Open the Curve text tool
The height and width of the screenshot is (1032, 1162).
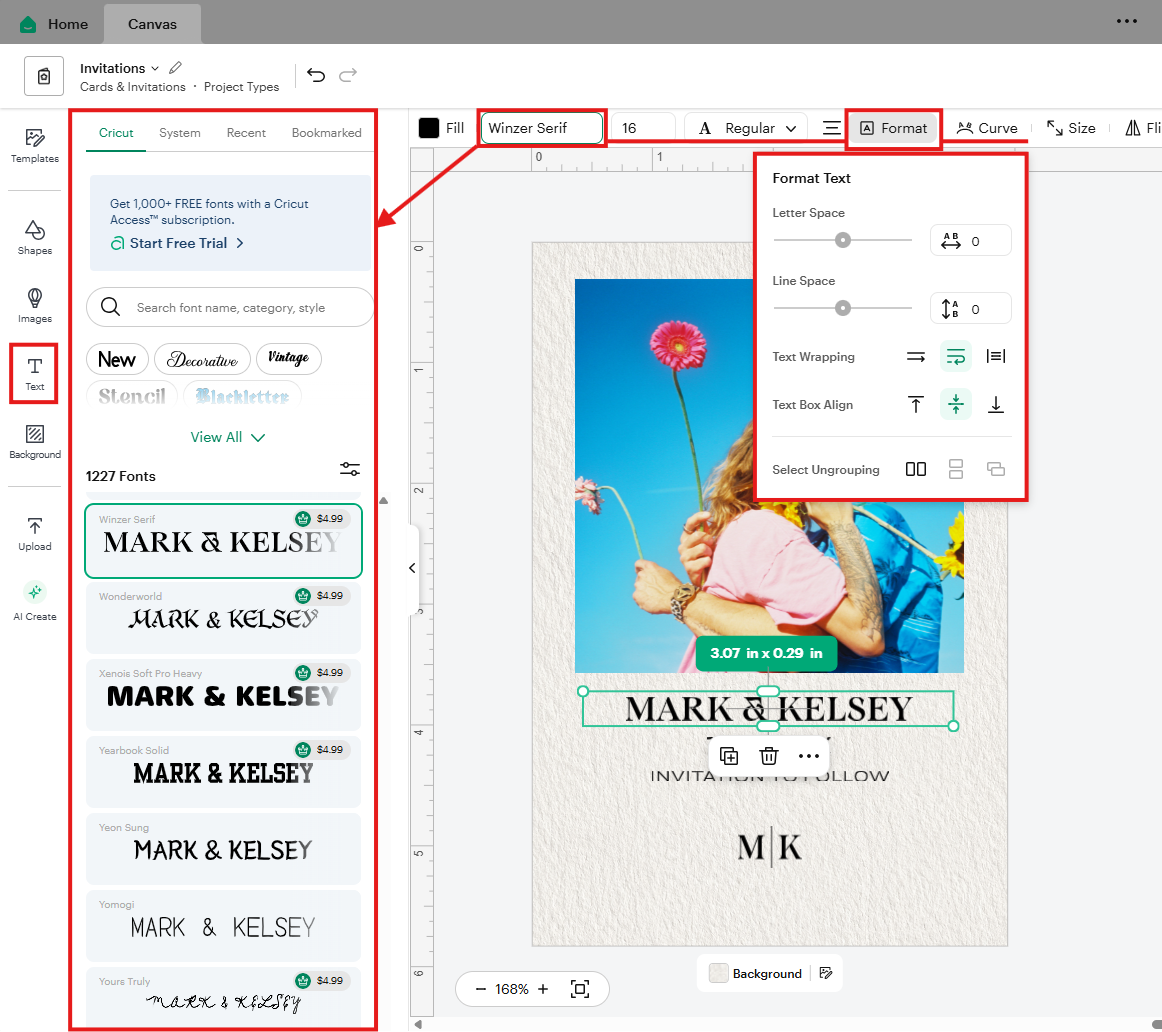click(x=986, y=128)
